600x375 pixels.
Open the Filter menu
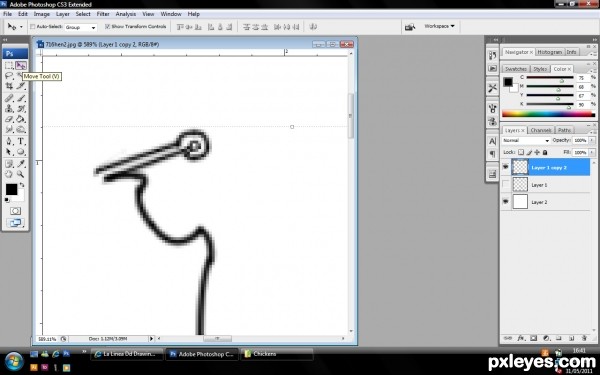point(103,14)
